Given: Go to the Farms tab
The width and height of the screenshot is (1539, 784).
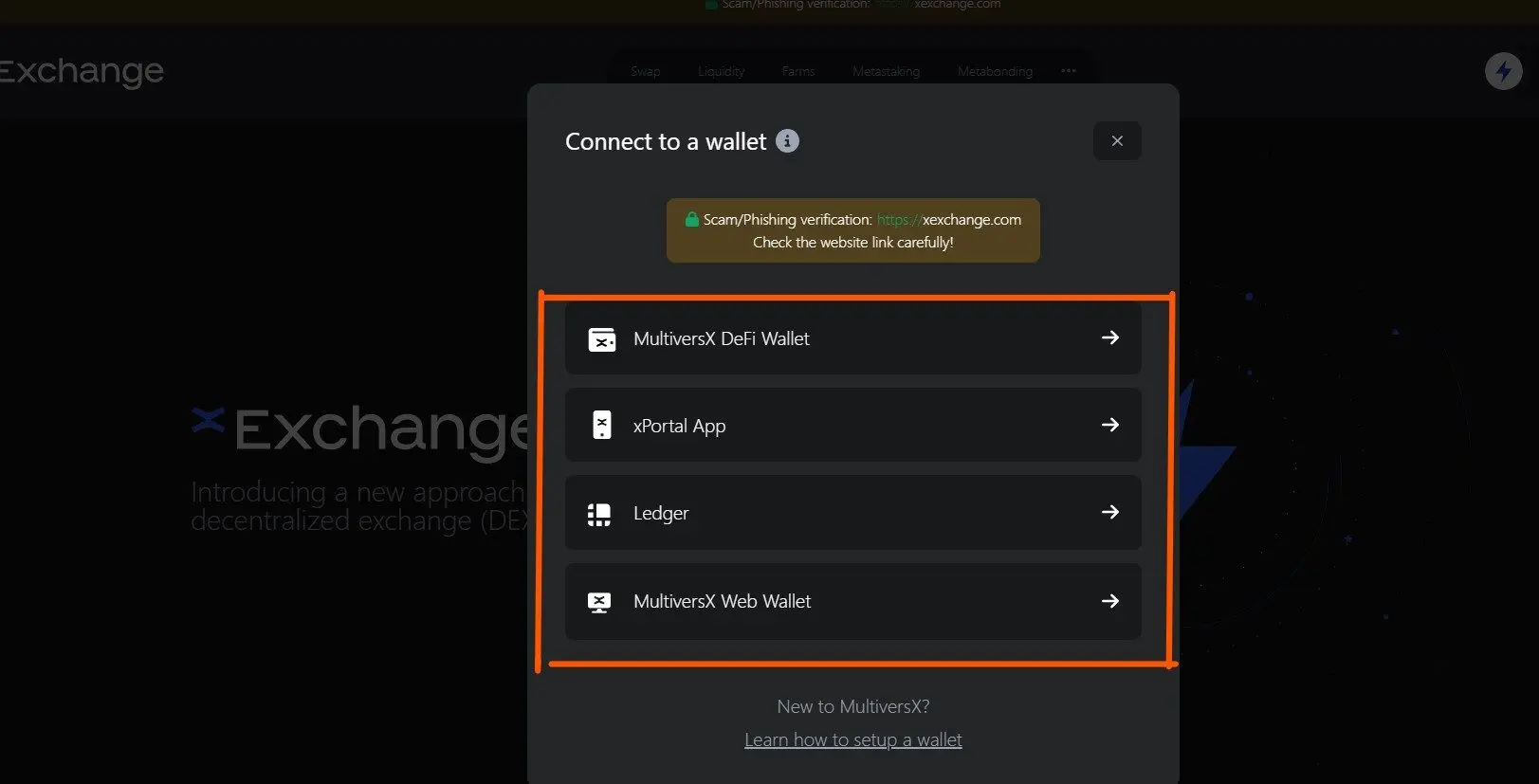Looking at the screenshot, I should click(798, 71).
